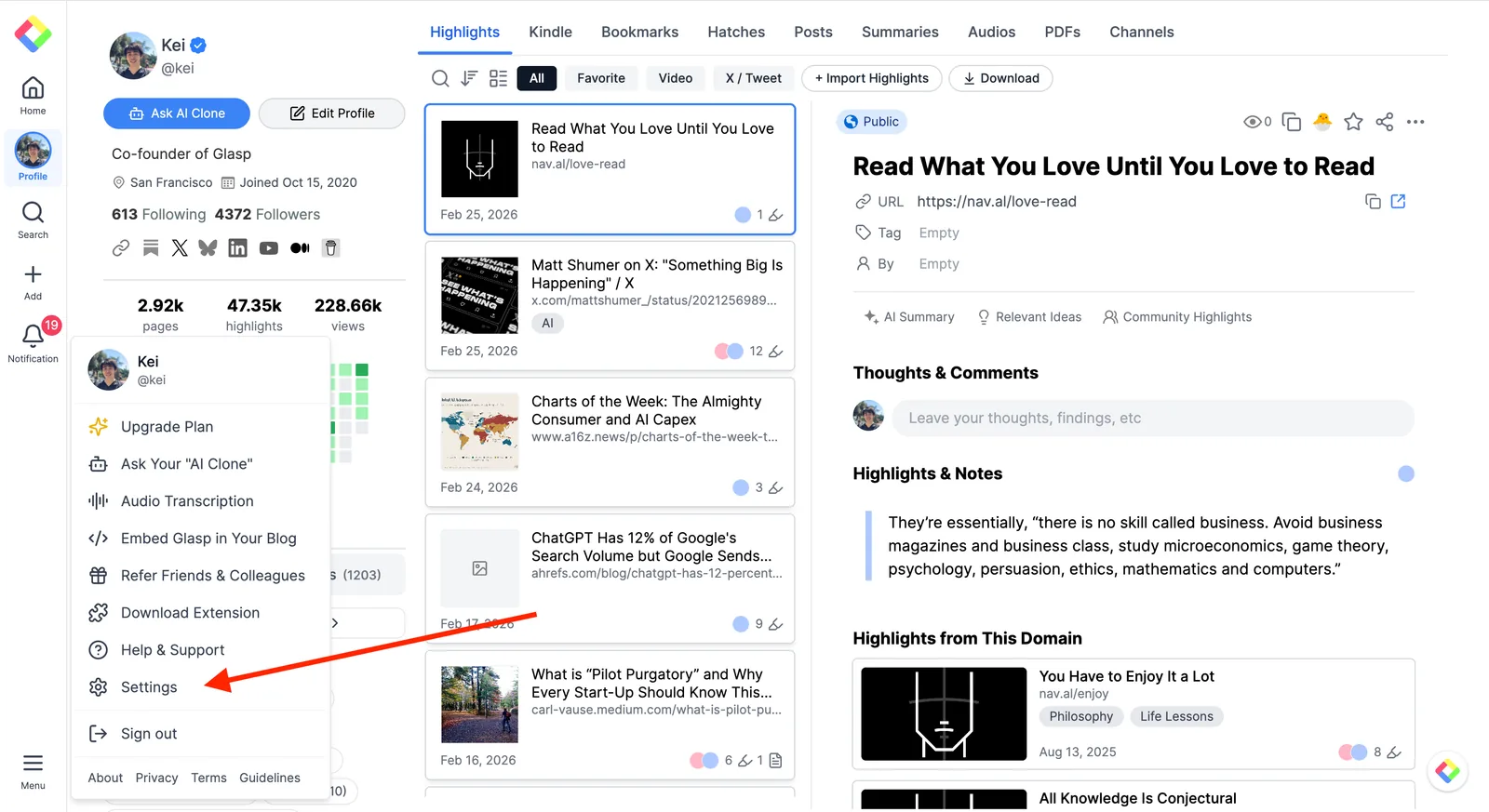Click the website link chain icon under Followers
This screenshot has width=1489, height=812.
(121, 247)
